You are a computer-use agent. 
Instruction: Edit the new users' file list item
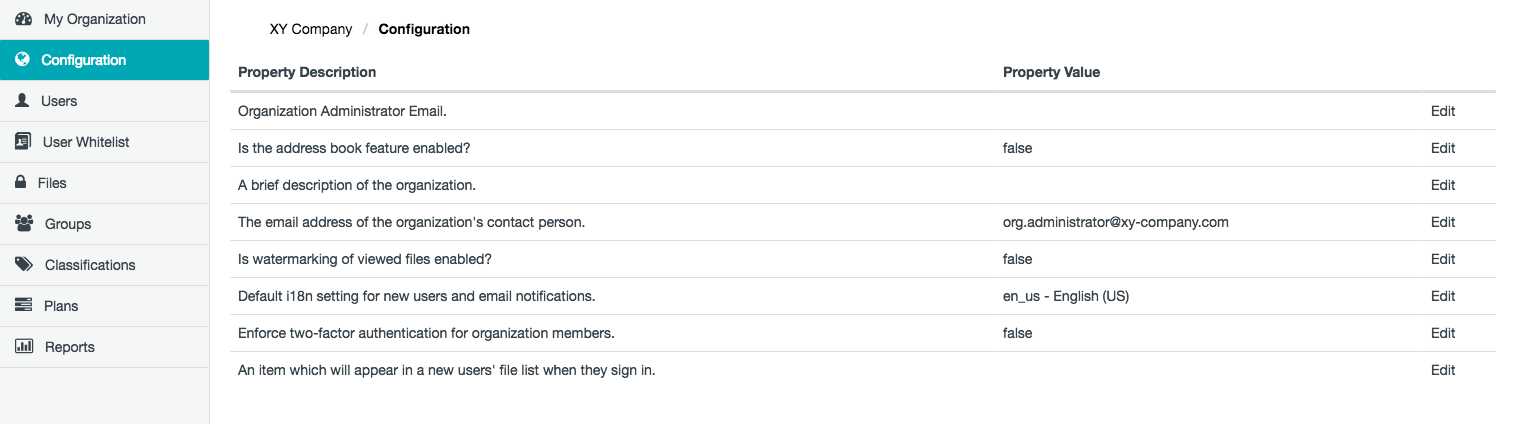pos(1442,370)
